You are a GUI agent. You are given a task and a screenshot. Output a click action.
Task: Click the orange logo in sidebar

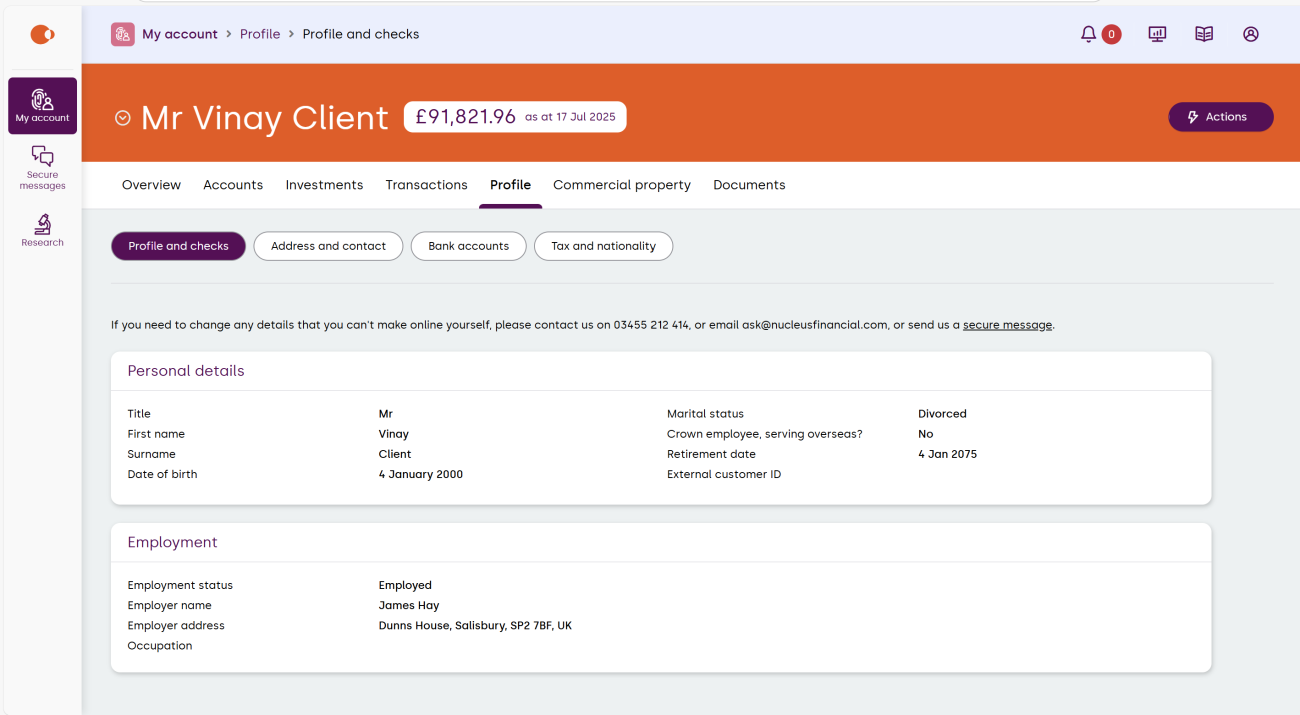coord(42,35)
